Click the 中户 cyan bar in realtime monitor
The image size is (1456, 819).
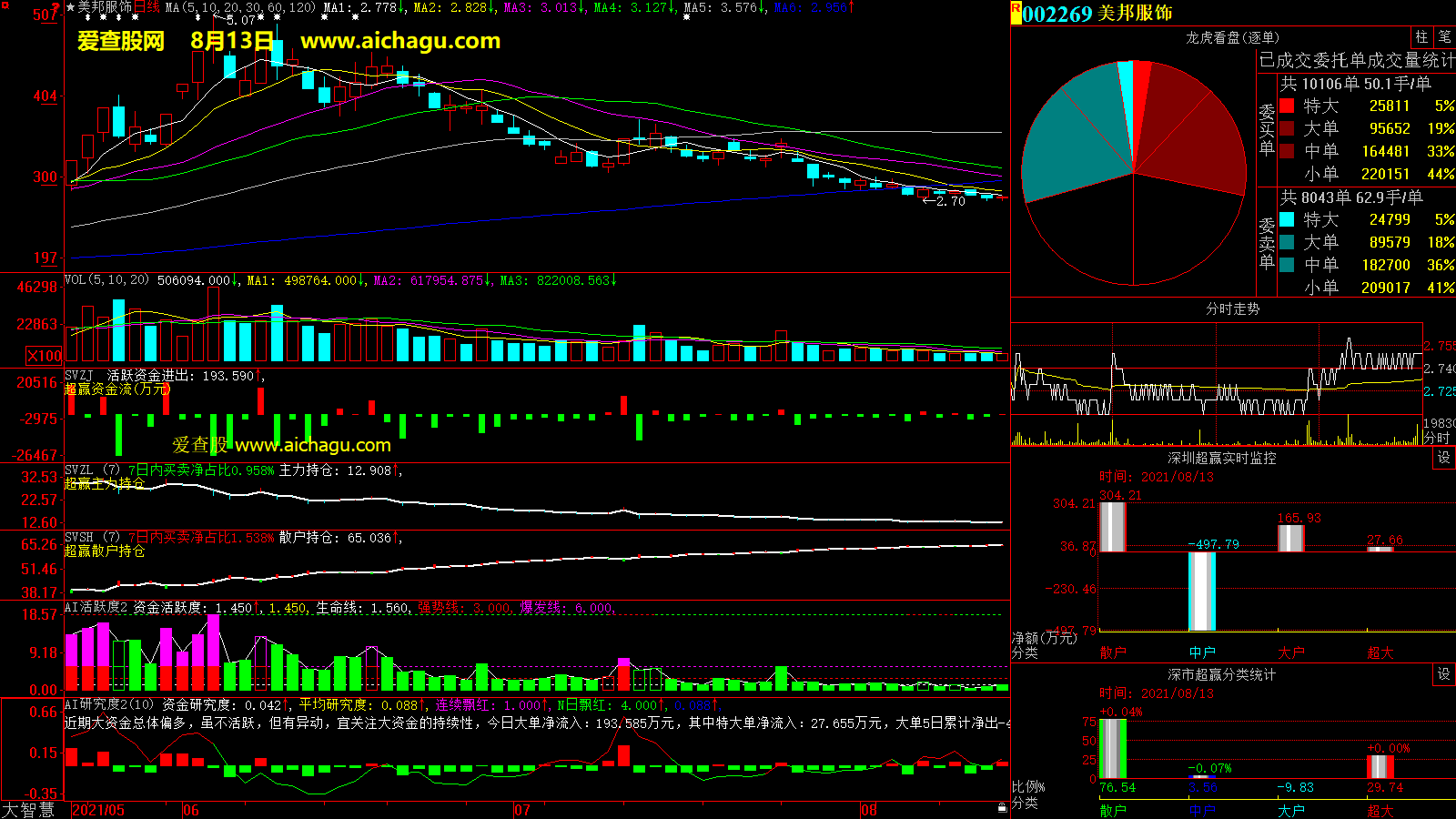tap(1201, 591)
